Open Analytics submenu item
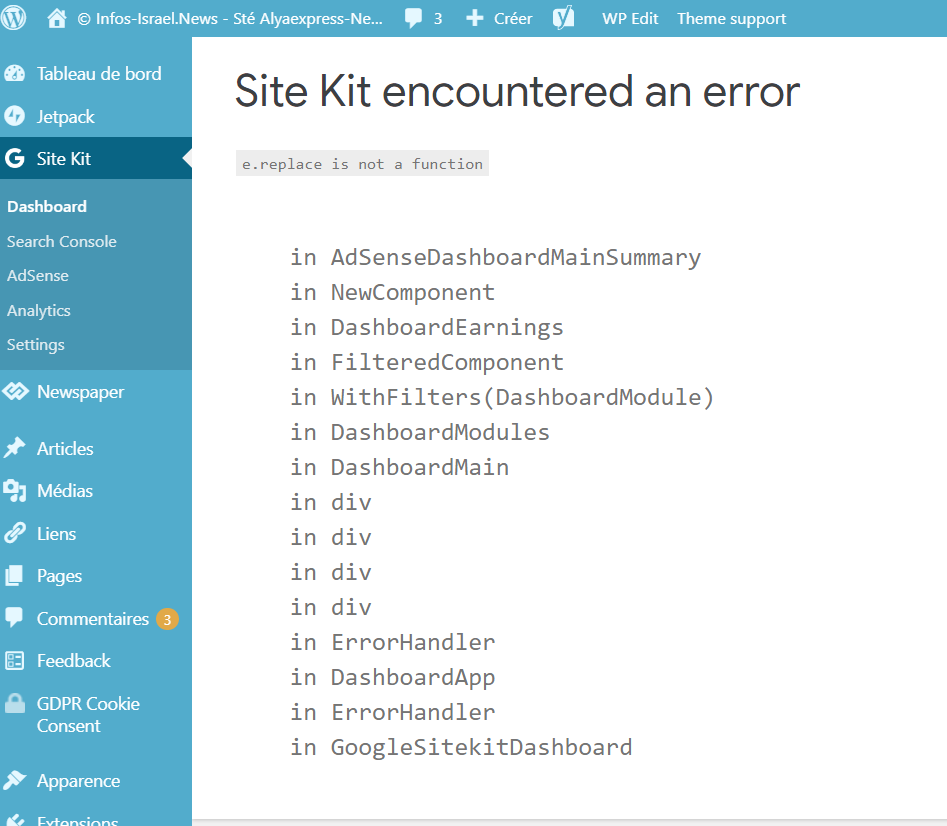The width and height of the screenshot is (947, 826). pyautogui.click(x=39, y=310)
